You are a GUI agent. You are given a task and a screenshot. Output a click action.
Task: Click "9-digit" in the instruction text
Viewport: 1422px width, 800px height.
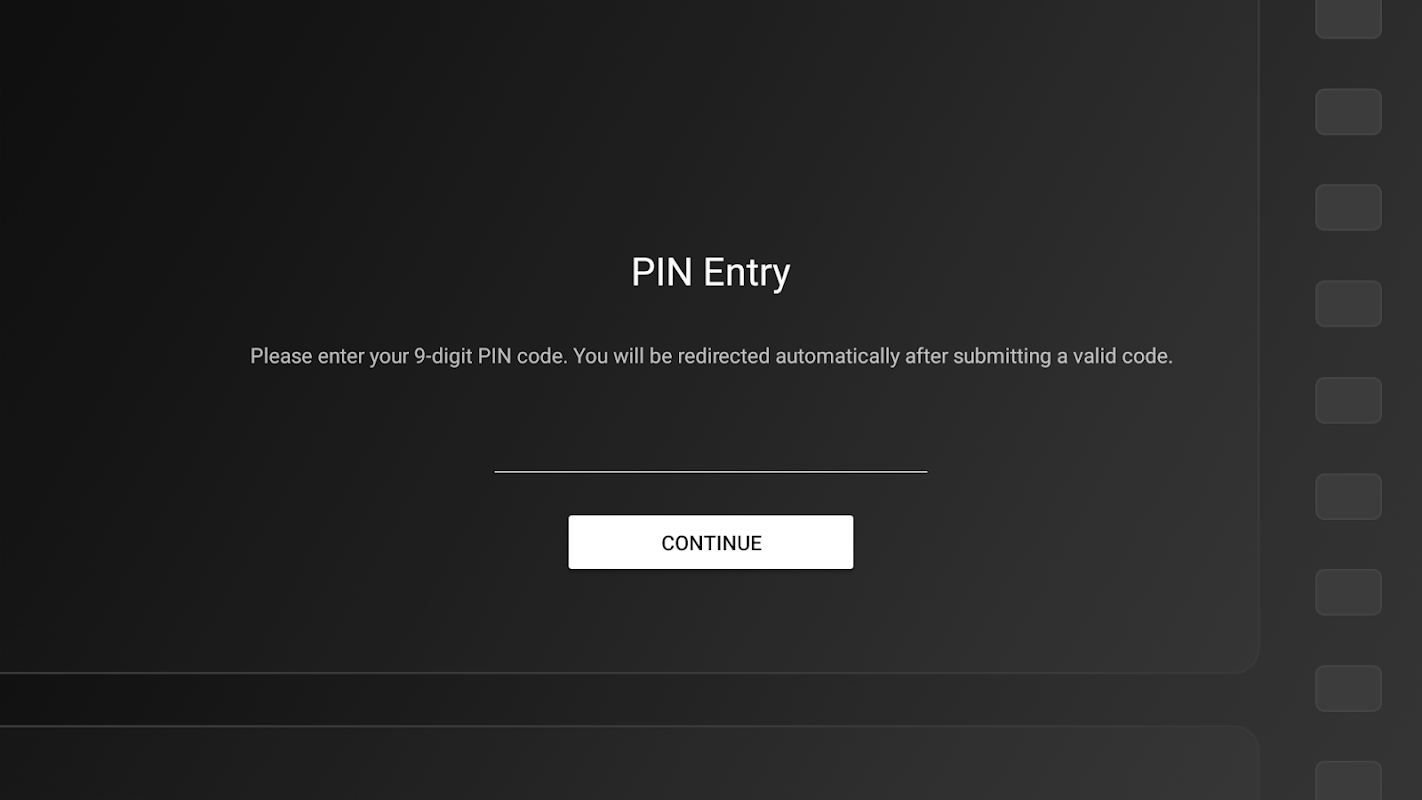click(442, 356)
